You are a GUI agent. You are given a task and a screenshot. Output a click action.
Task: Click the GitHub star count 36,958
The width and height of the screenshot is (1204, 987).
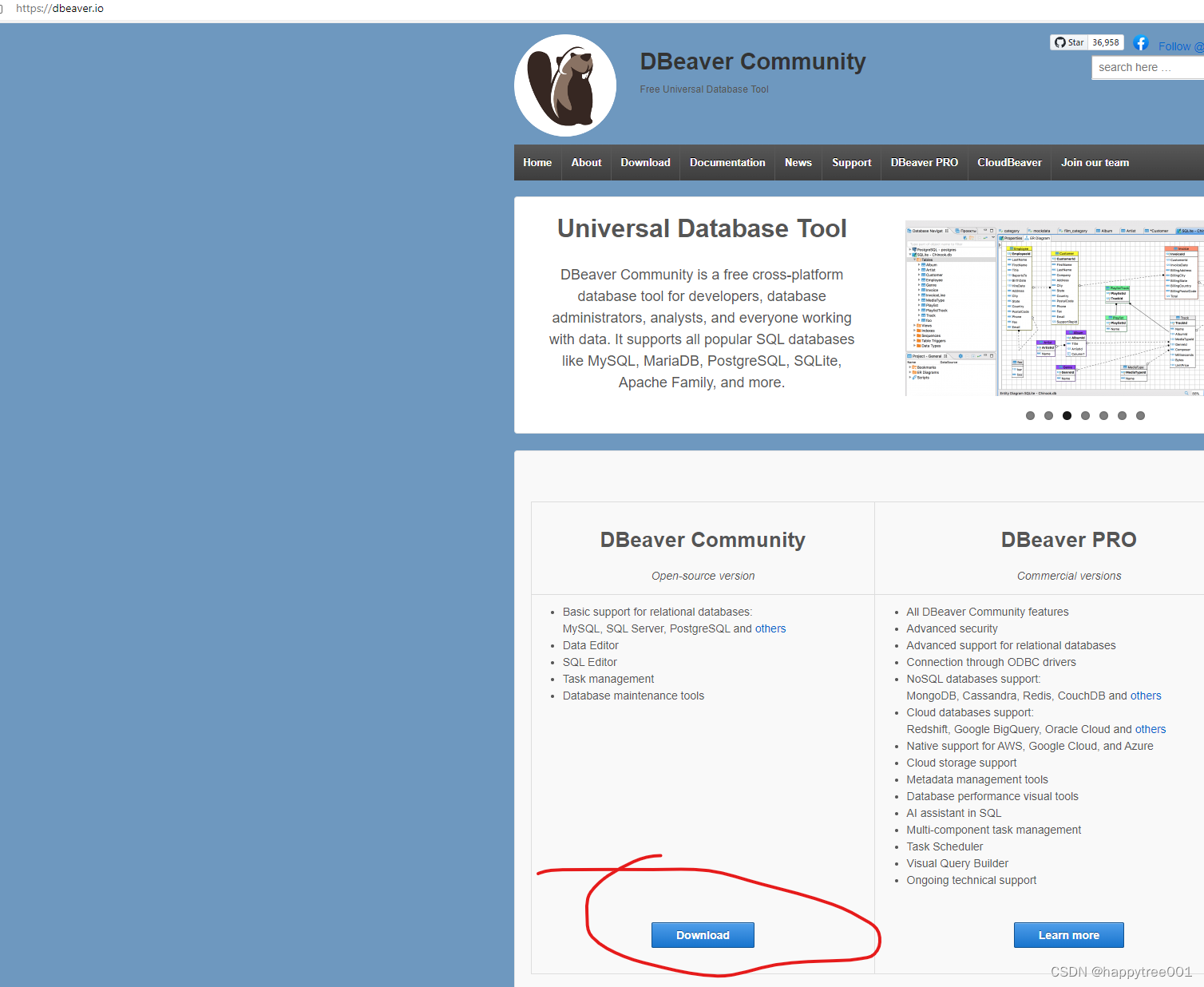point(1106,42)
